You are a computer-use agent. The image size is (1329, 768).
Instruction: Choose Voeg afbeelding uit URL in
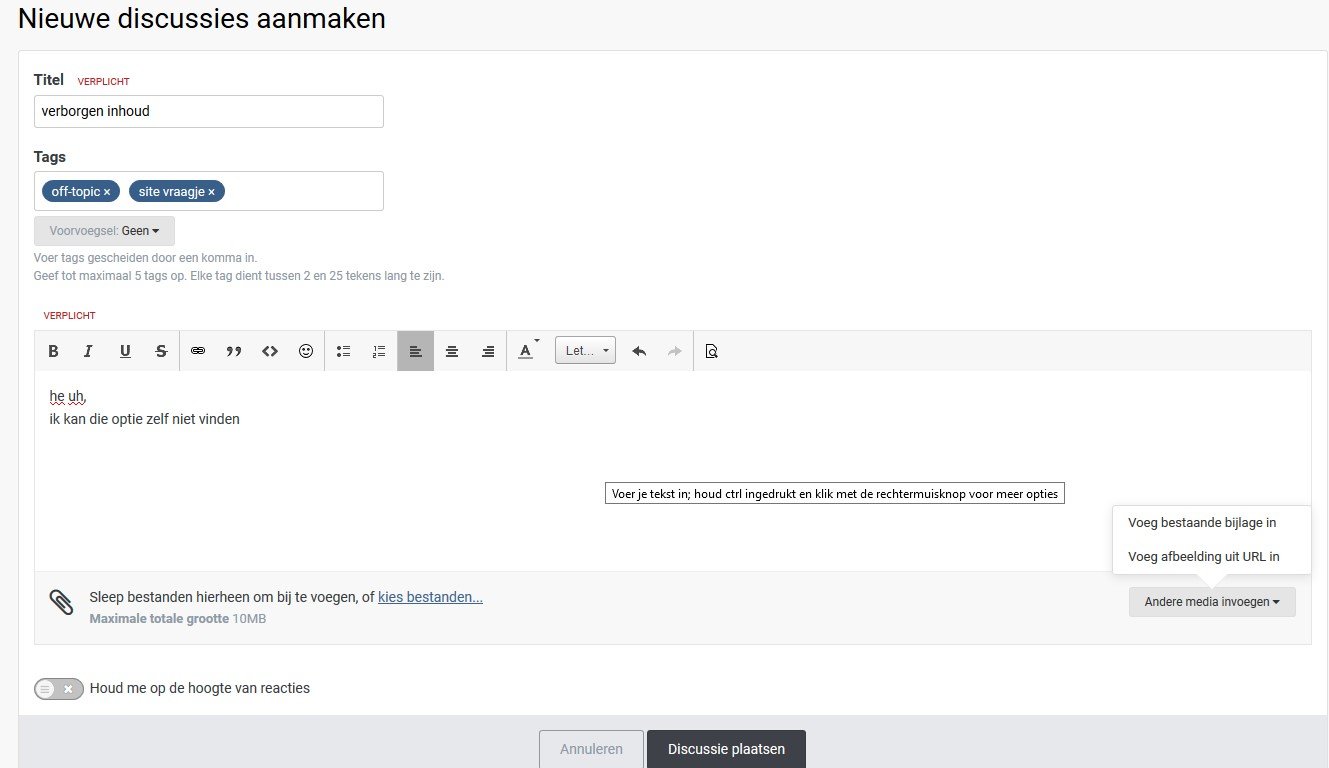tap(1203, 556)
